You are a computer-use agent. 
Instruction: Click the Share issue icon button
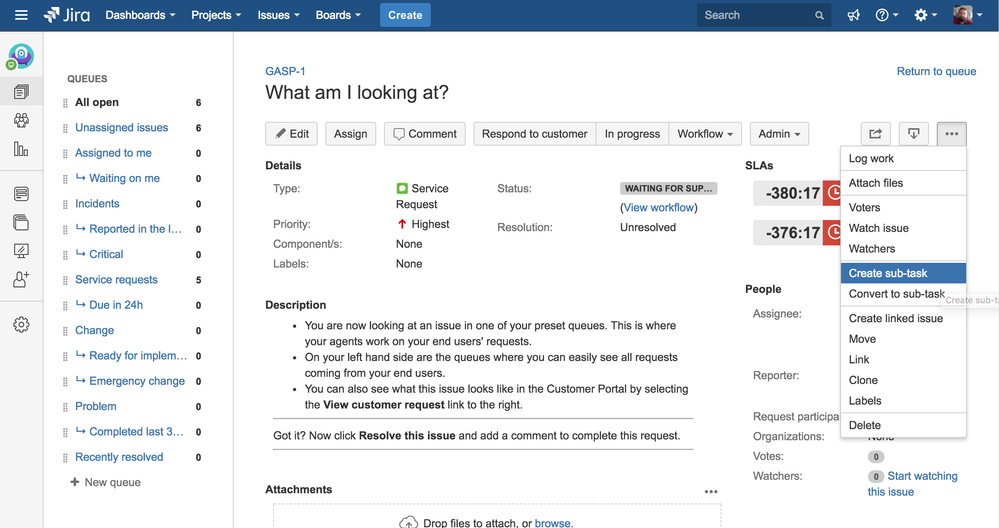875,134
